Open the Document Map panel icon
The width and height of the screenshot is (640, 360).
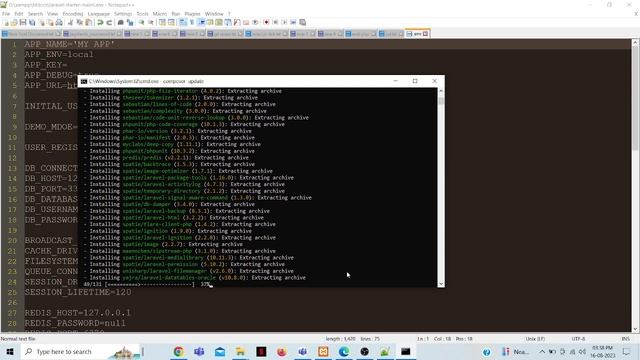coord(219,22)
